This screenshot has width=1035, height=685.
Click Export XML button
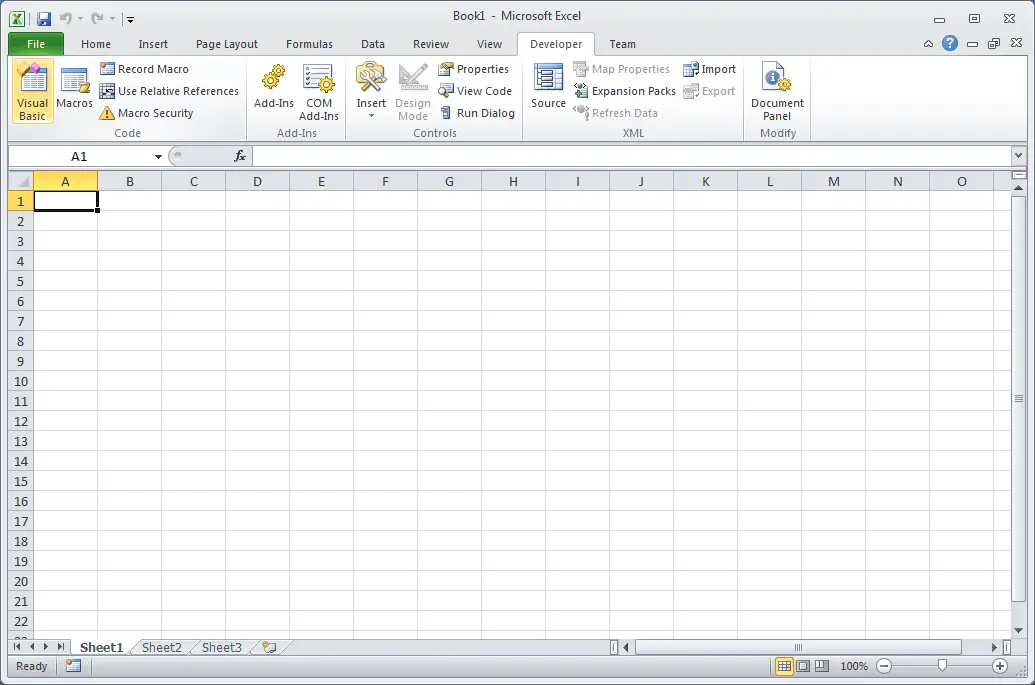coord(709,91)
